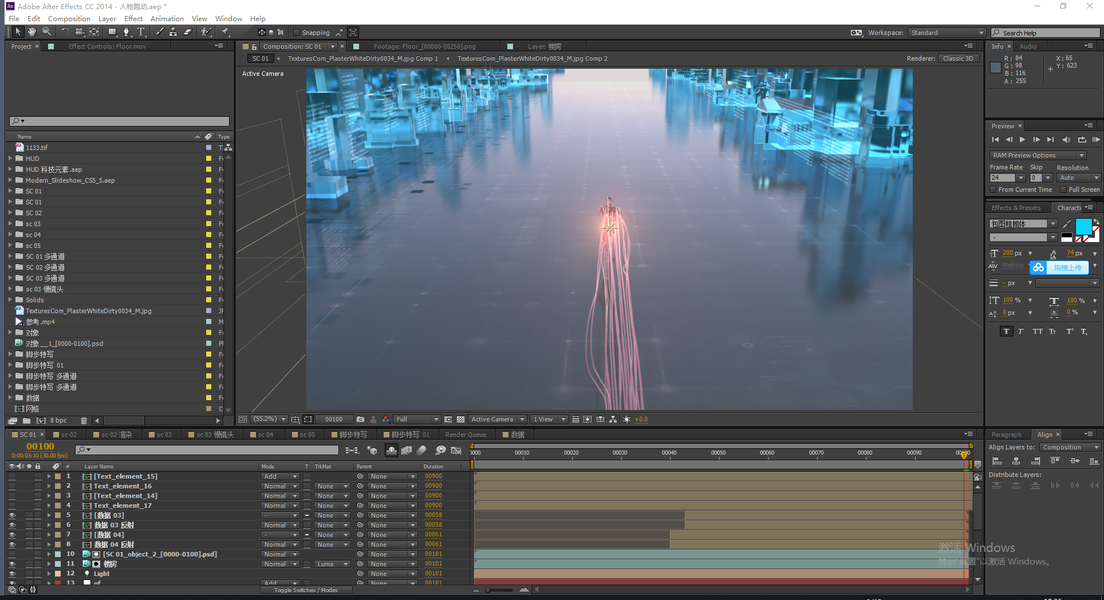This screenshot has height=600, width=1104.
Task: Open the RAM Preview Options dropdown
Action: click(1037, 156)
